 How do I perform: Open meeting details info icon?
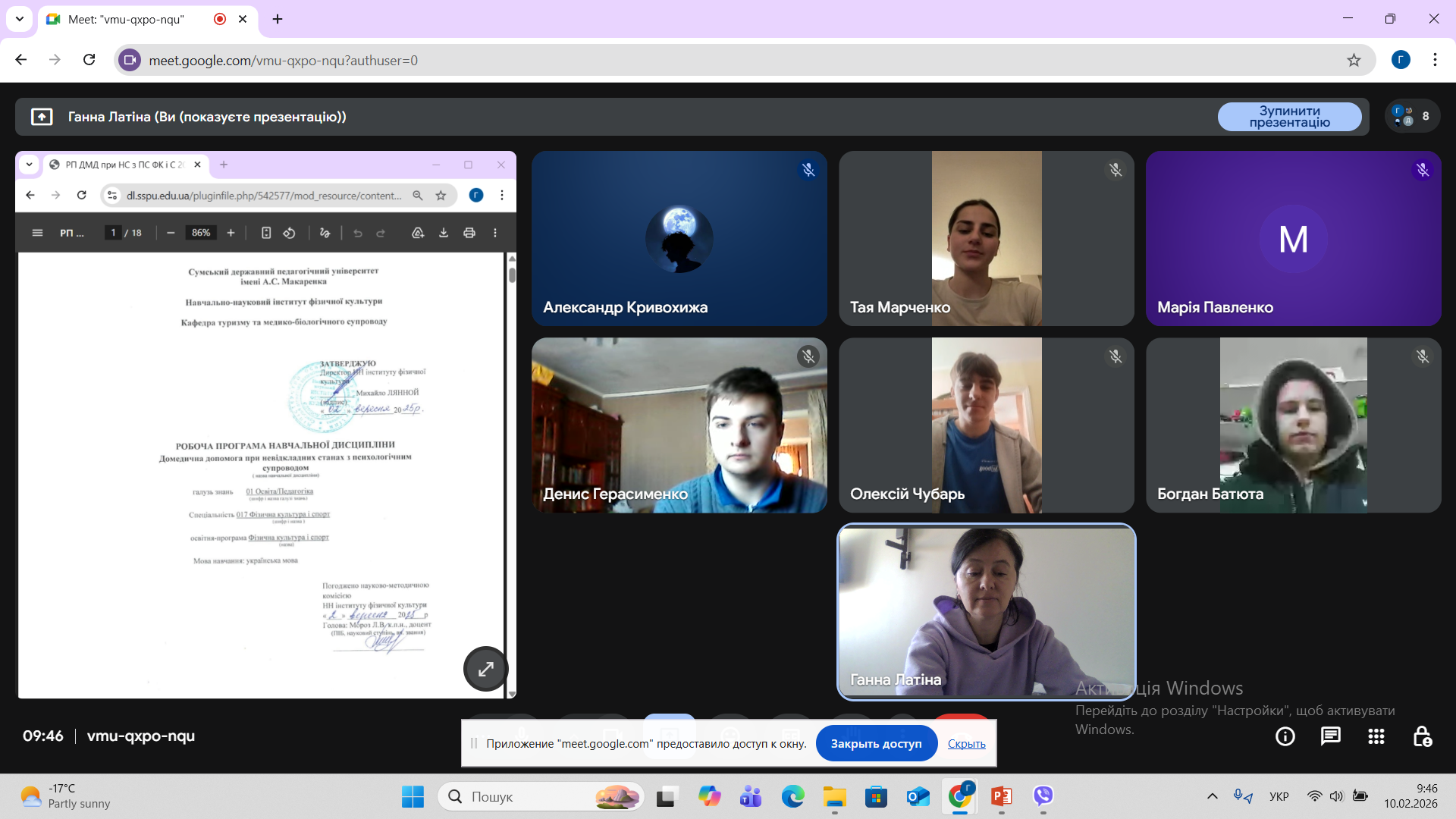coord(1285,736)
